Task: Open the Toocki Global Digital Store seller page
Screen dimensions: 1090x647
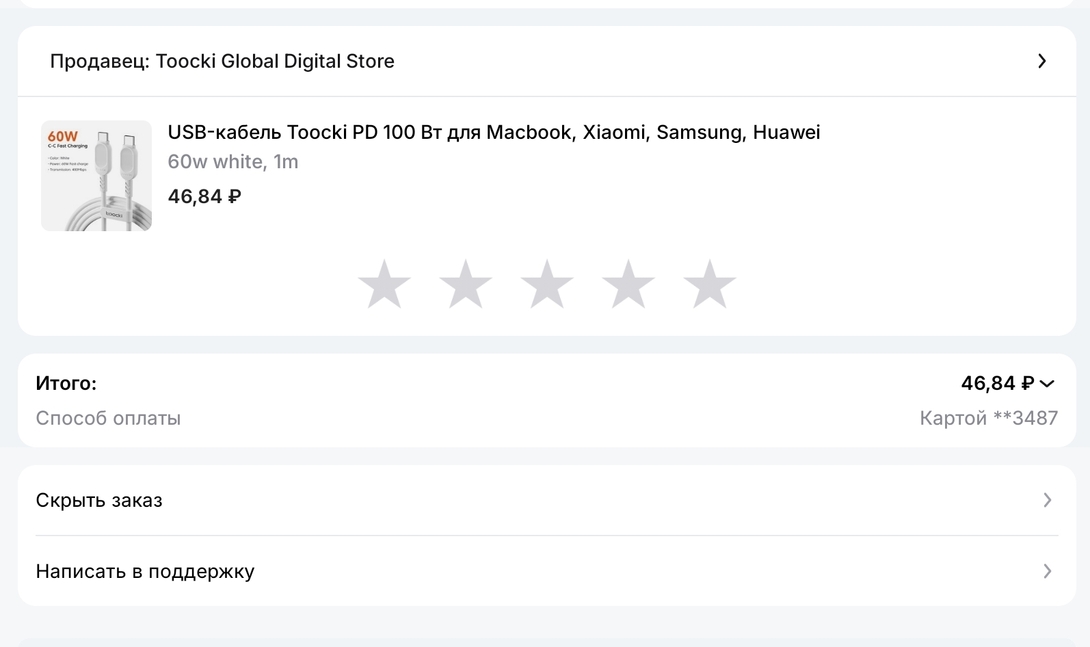Action: coord(222,61)
